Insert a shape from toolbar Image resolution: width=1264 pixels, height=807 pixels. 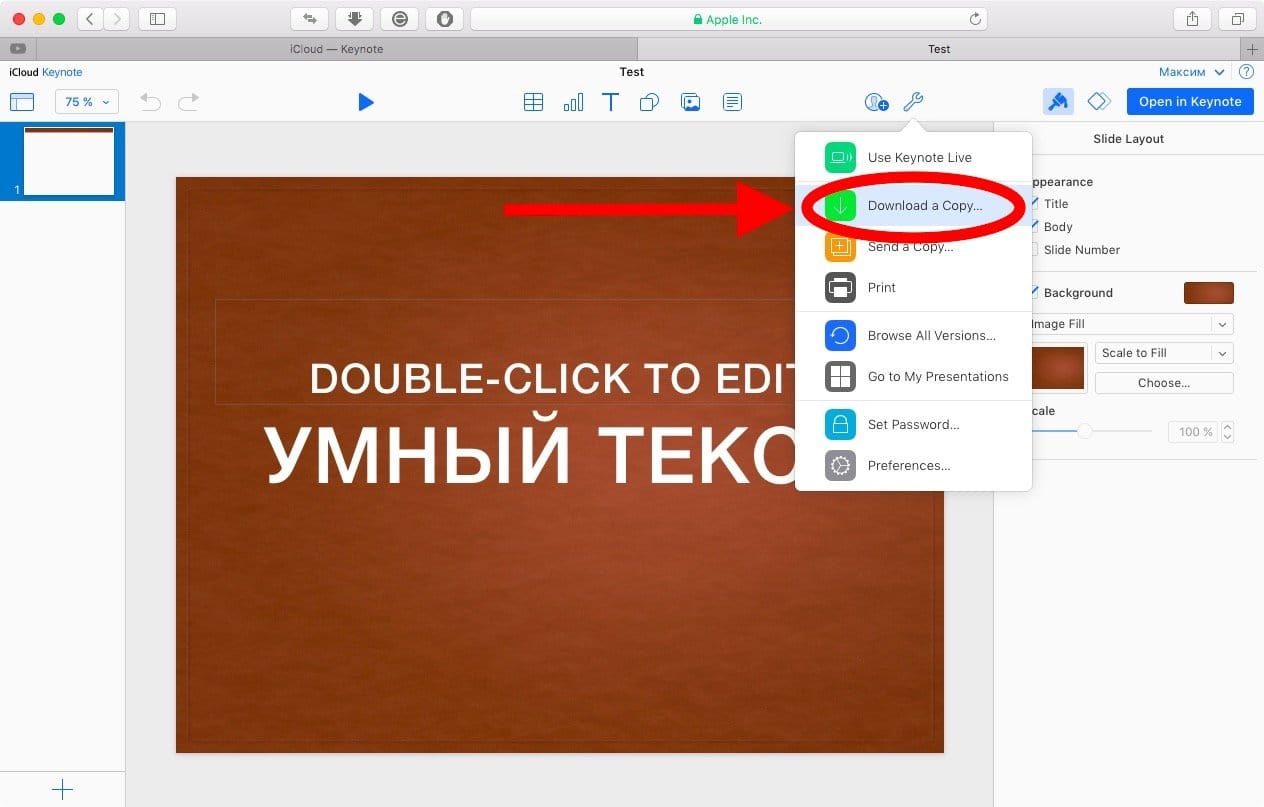click(649, 102)
